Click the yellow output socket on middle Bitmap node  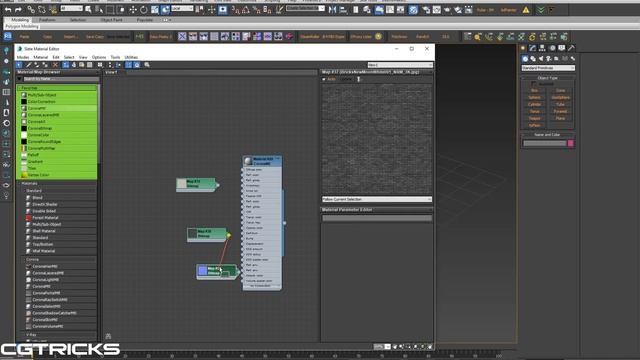pyautogui.click(x=229, y=236)
